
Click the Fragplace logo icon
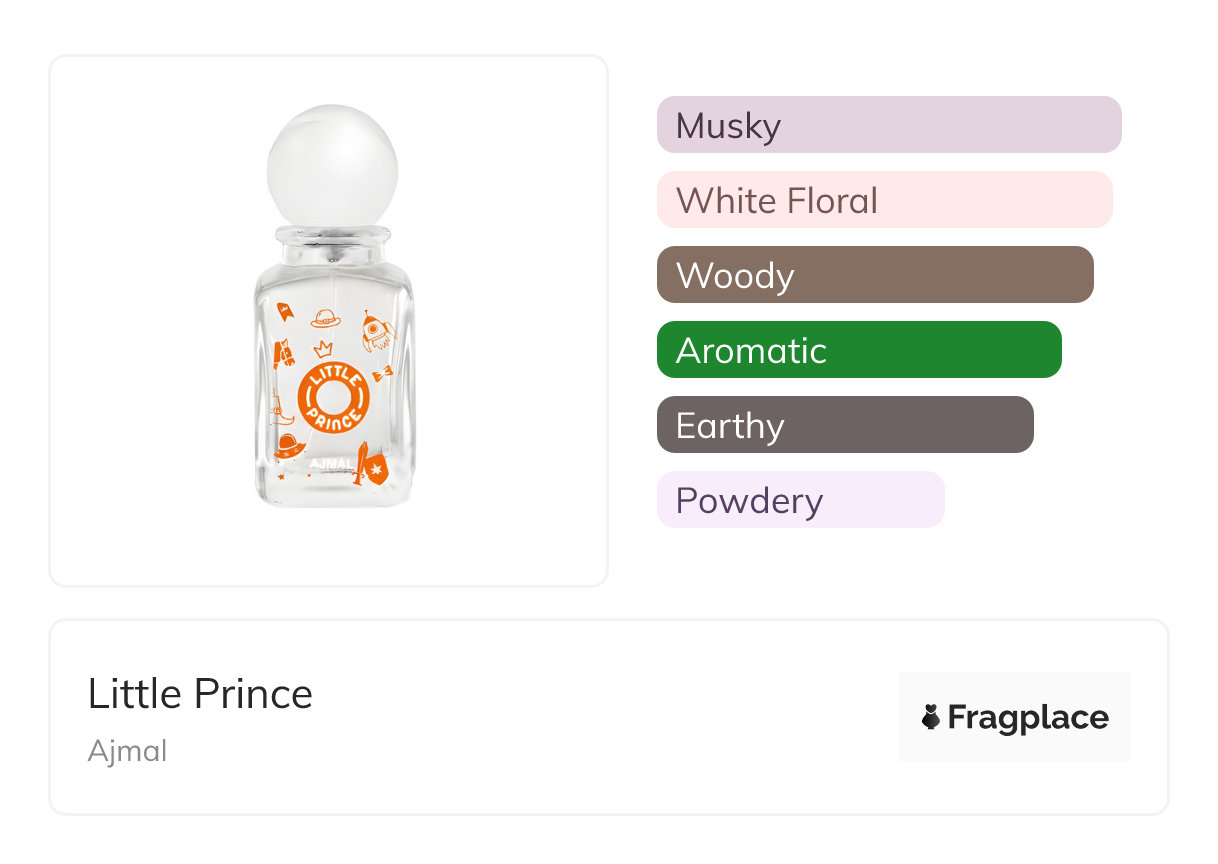(931, 717)
